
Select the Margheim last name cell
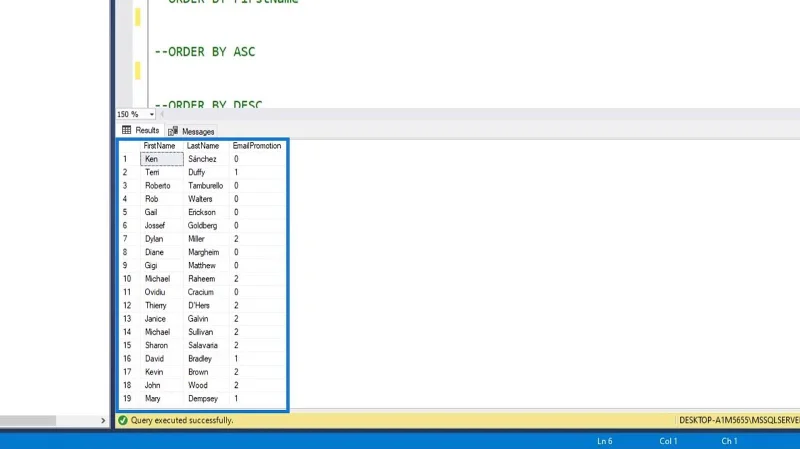click(x=207, y=252)
